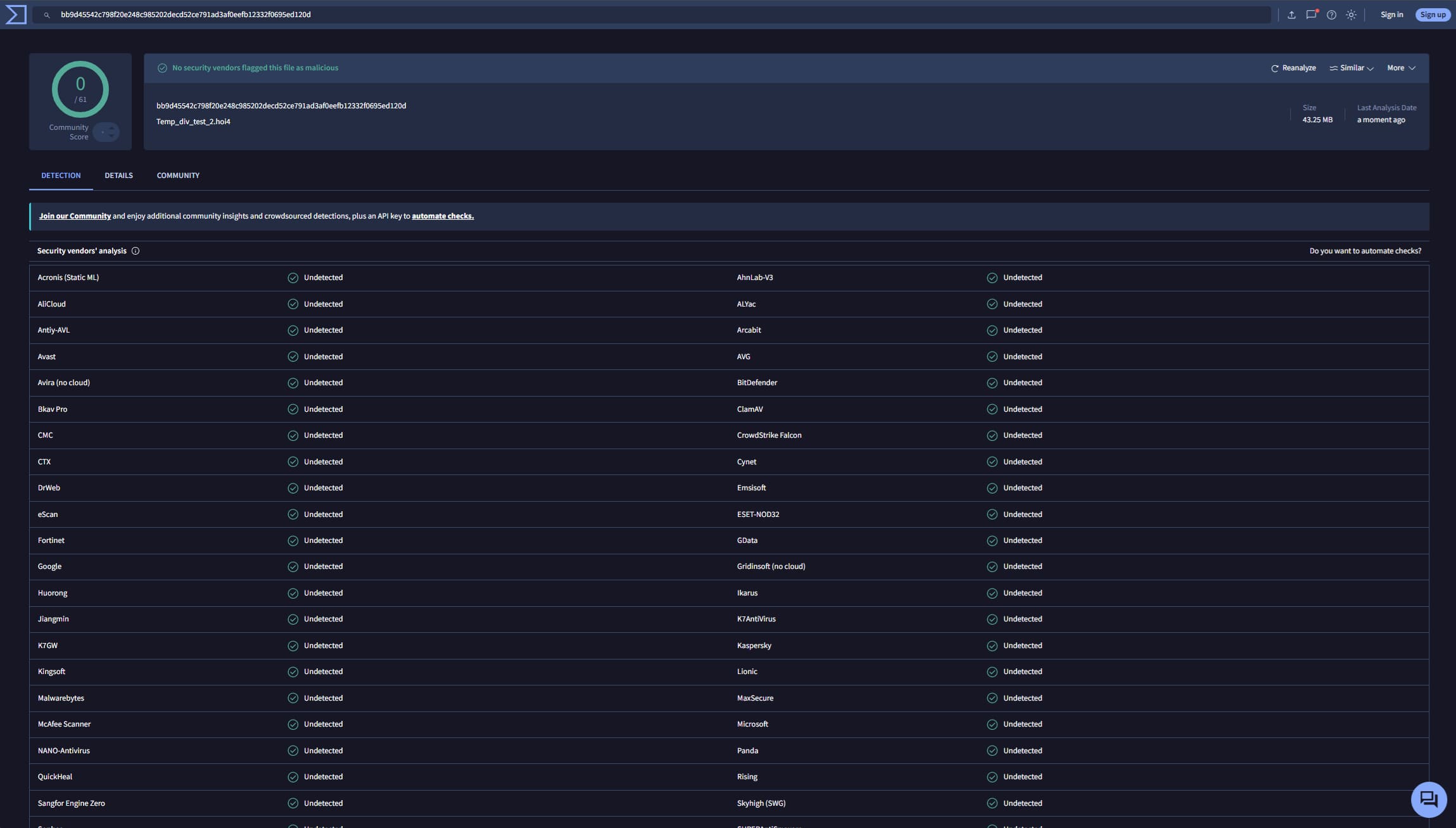Open the help question mark icon
This screenshot has height=828, width=1456.
(1332, 15)
